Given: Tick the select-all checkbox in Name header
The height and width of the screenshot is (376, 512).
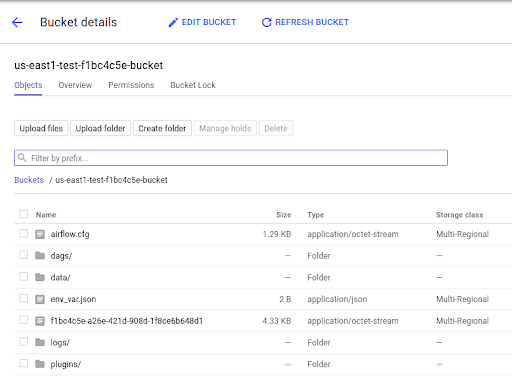Looking at the screenshot, I should tap(24, 214).
